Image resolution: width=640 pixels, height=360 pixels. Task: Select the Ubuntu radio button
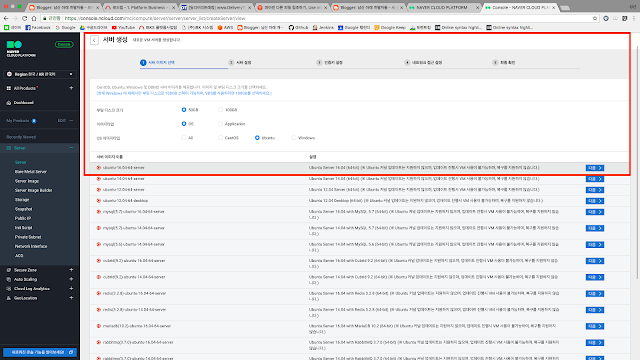257,138
